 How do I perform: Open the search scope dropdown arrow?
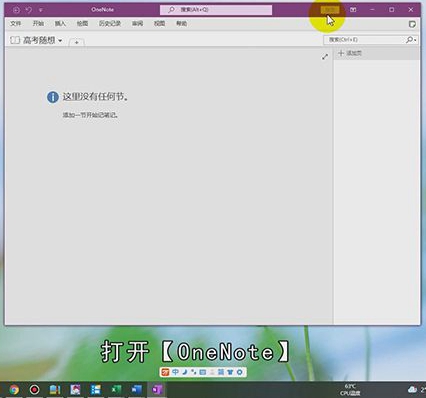pos(415,40)
